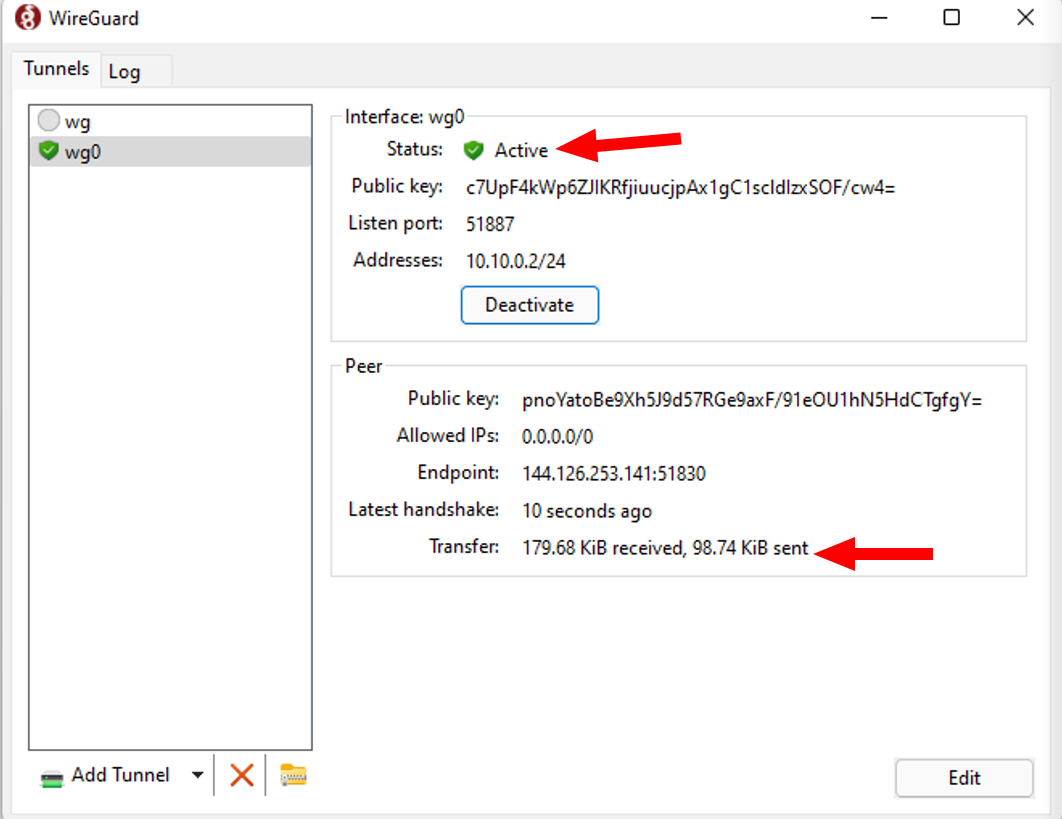Viewport: 1062px width, 819px height.
Task: Click the transfer statistics text
Action: pos(665,547)
